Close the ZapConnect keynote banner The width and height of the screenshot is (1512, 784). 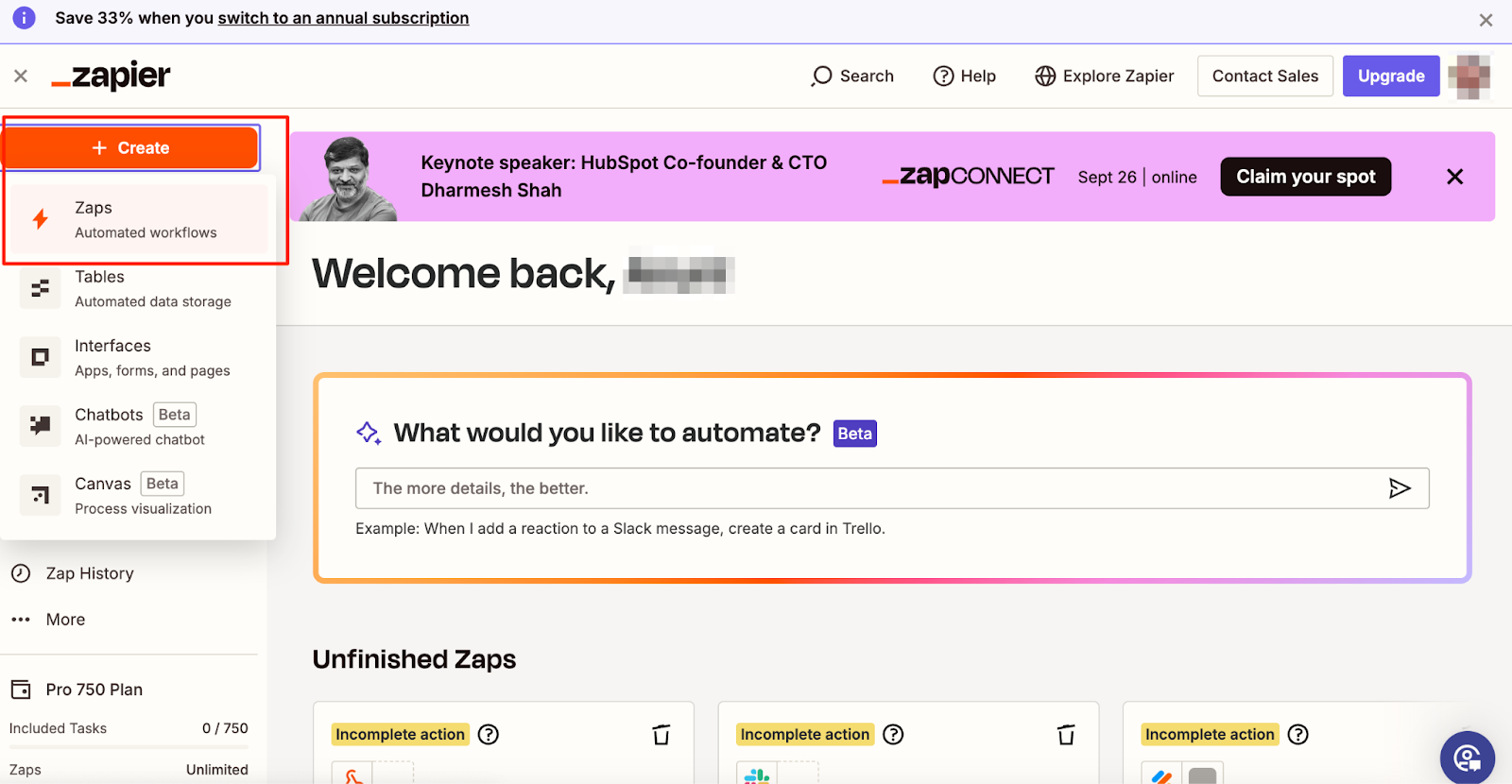click(1455, 177)
